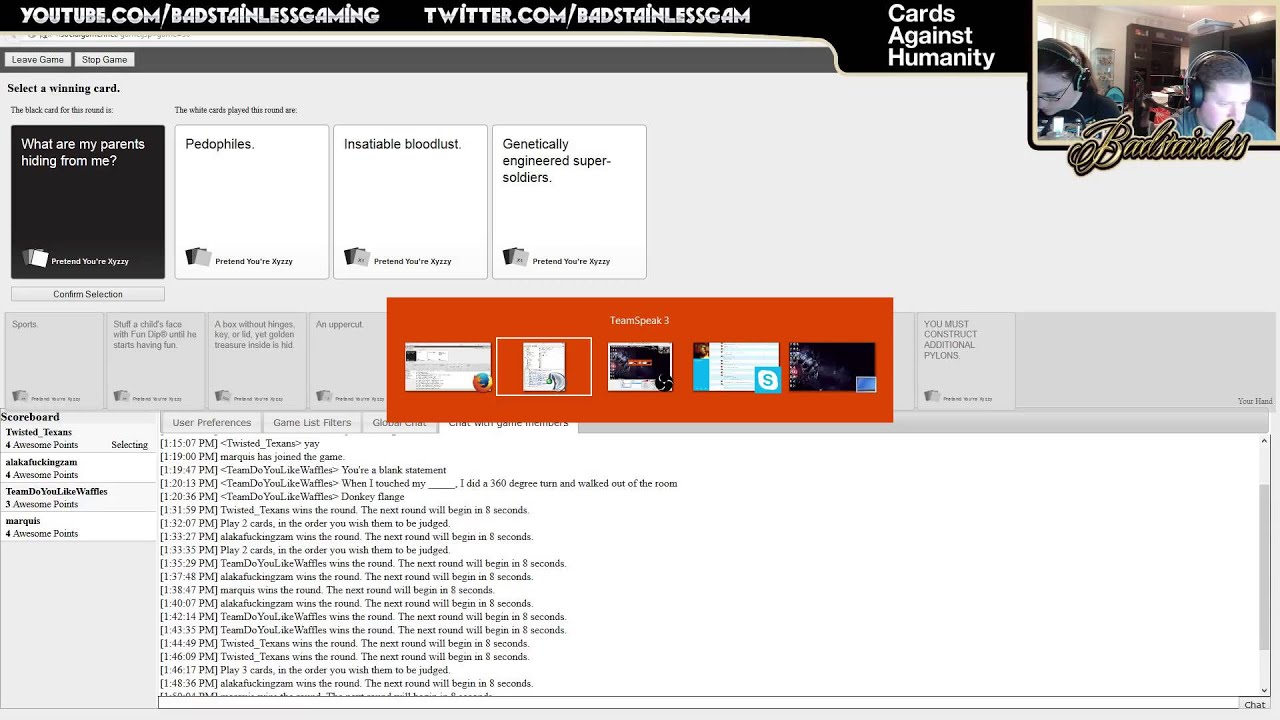Select the TeamSpeak 3 window thumbnail
The height and width of the screenshot is (720, 1280).
click(x=544, y=367)
